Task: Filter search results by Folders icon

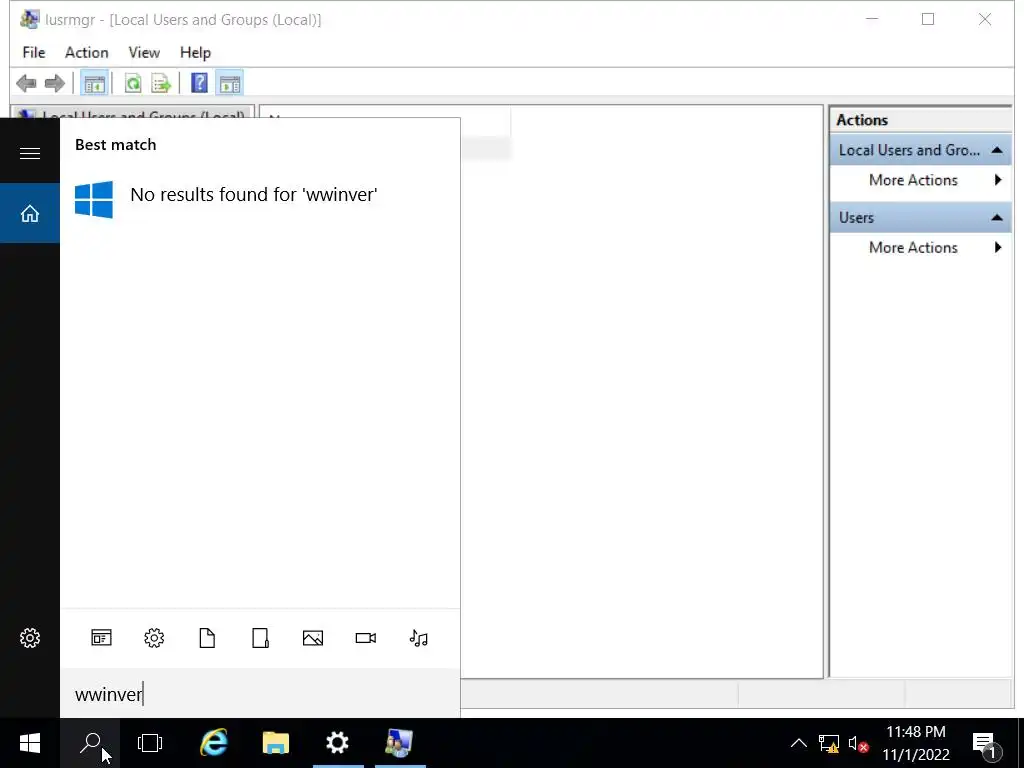Action: (260, 638)
